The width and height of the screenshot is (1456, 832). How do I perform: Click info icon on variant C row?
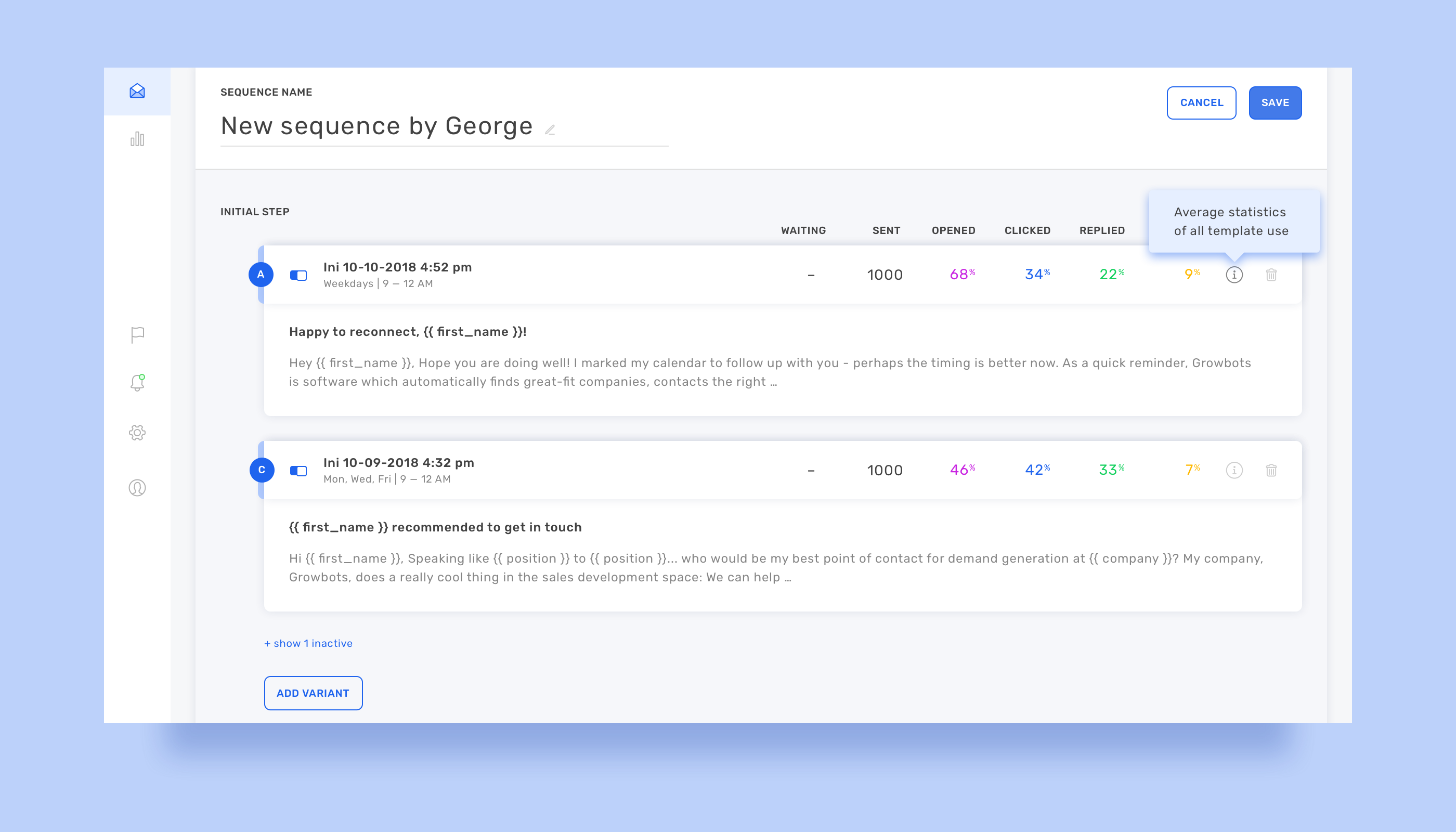coord(1234,470)
